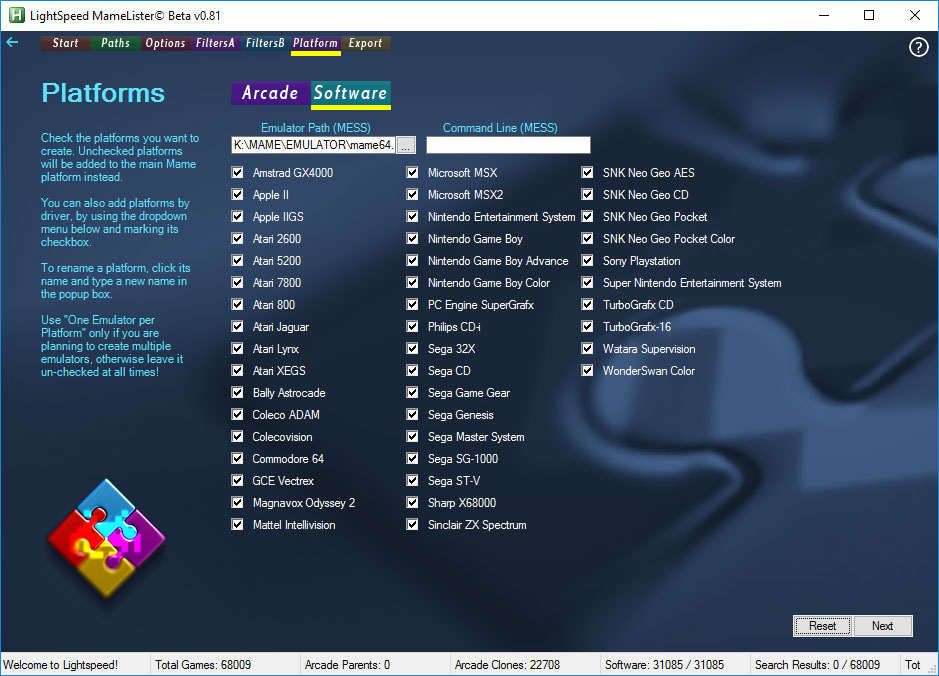Click Arcade Clones: 22708 status entry

click(507, 665)
